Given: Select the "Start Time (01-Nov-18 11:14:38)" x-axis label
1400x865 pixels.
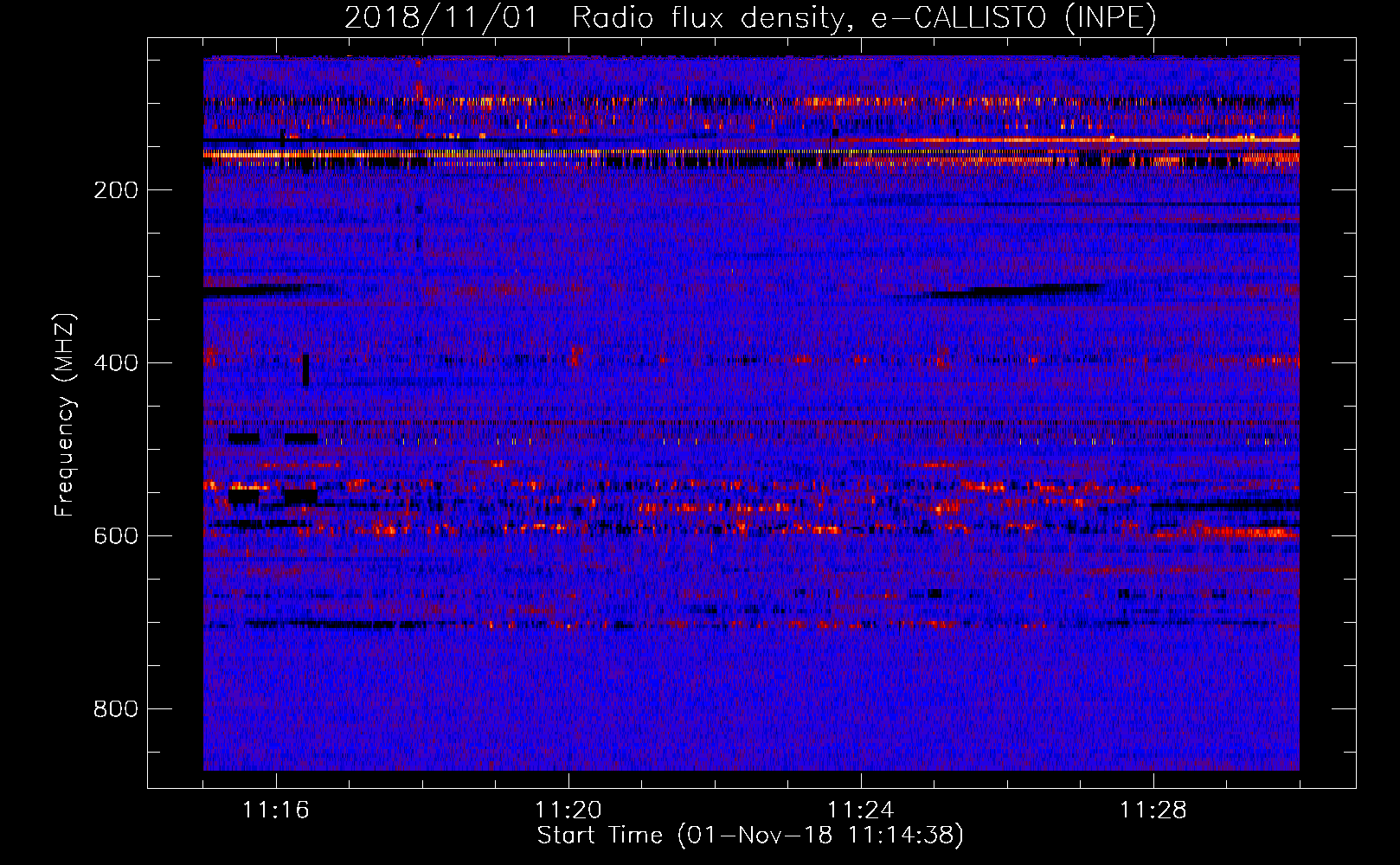Looking at the screenshot, I should pos(750,836).
